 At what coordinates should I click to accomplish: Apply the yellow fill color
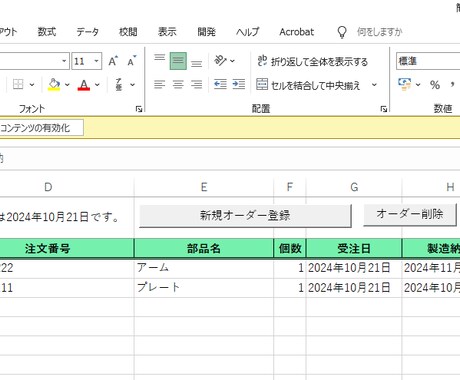54,84
